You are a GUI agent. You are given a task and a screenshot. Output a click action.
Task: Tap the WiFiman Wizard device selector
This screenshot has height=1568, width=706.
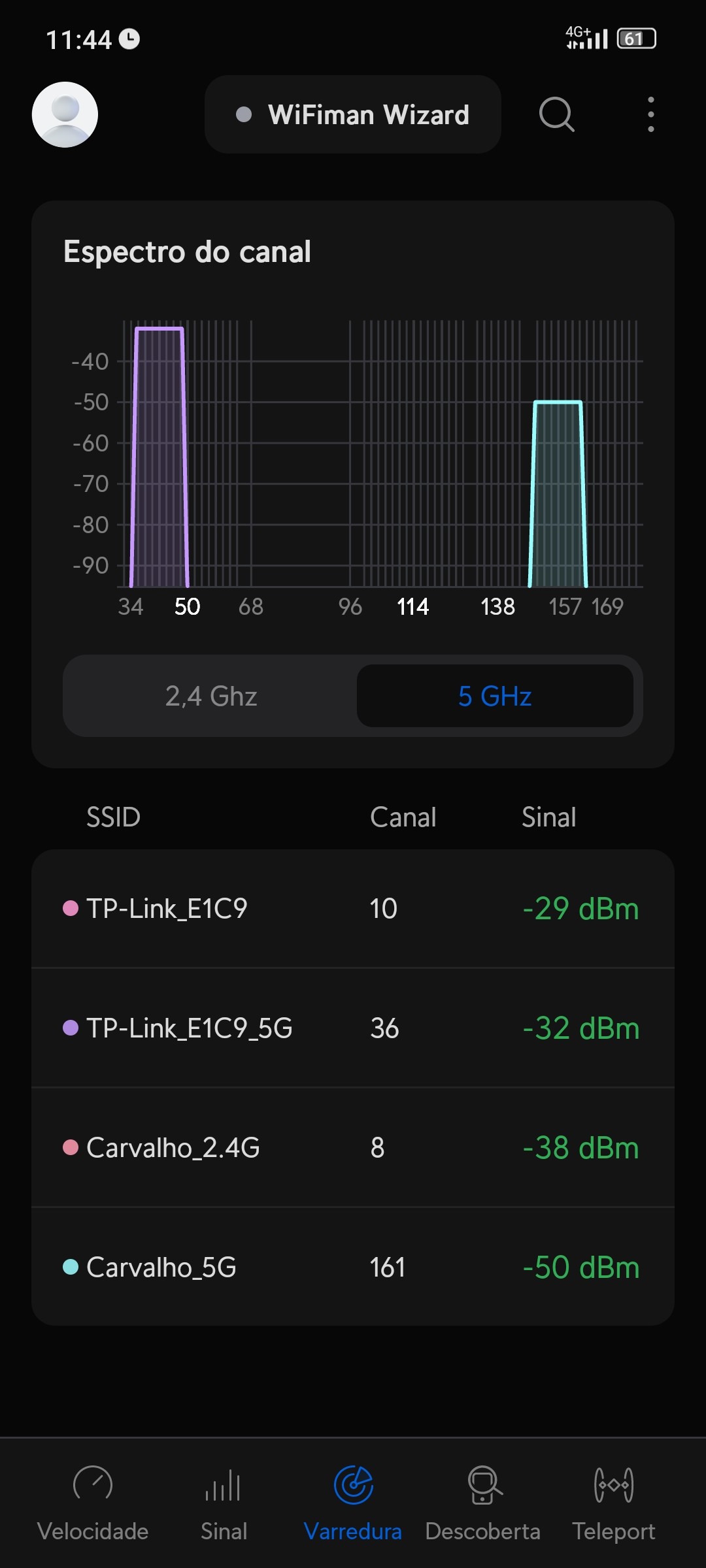[353, 114]
